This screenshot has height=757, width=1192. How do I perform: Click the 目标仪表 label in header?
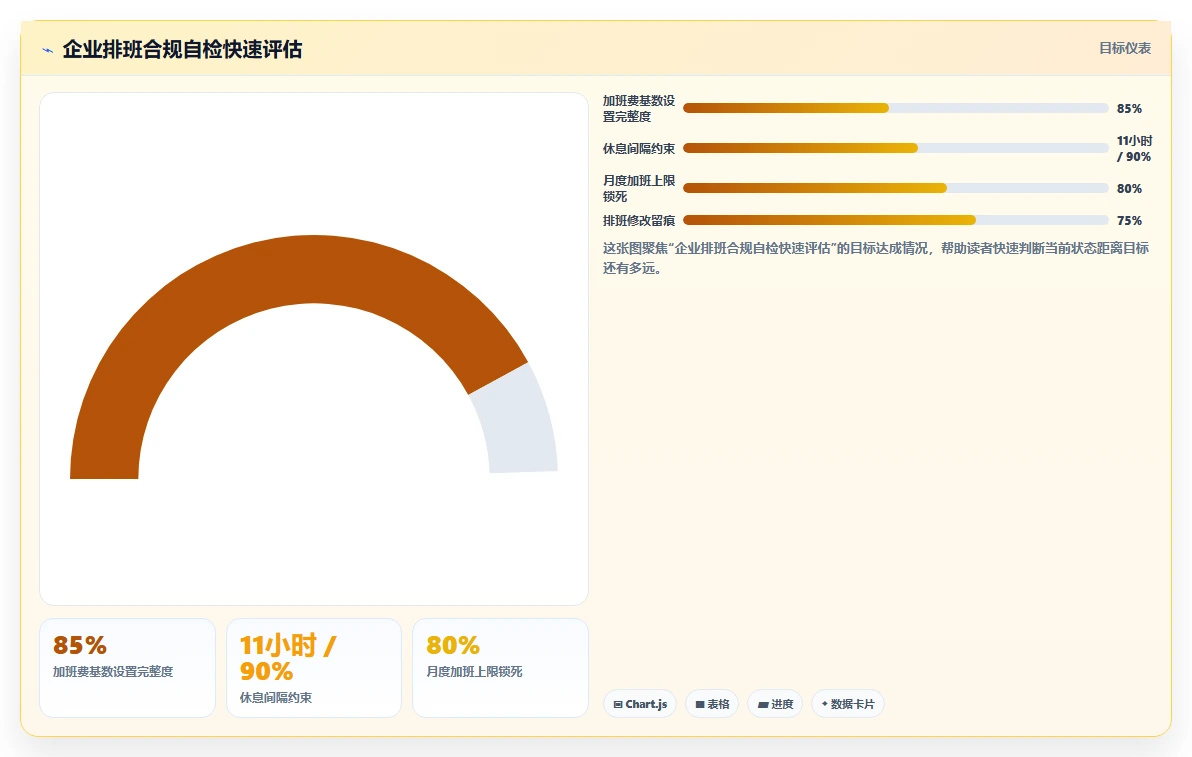[x=1124, y=49]
